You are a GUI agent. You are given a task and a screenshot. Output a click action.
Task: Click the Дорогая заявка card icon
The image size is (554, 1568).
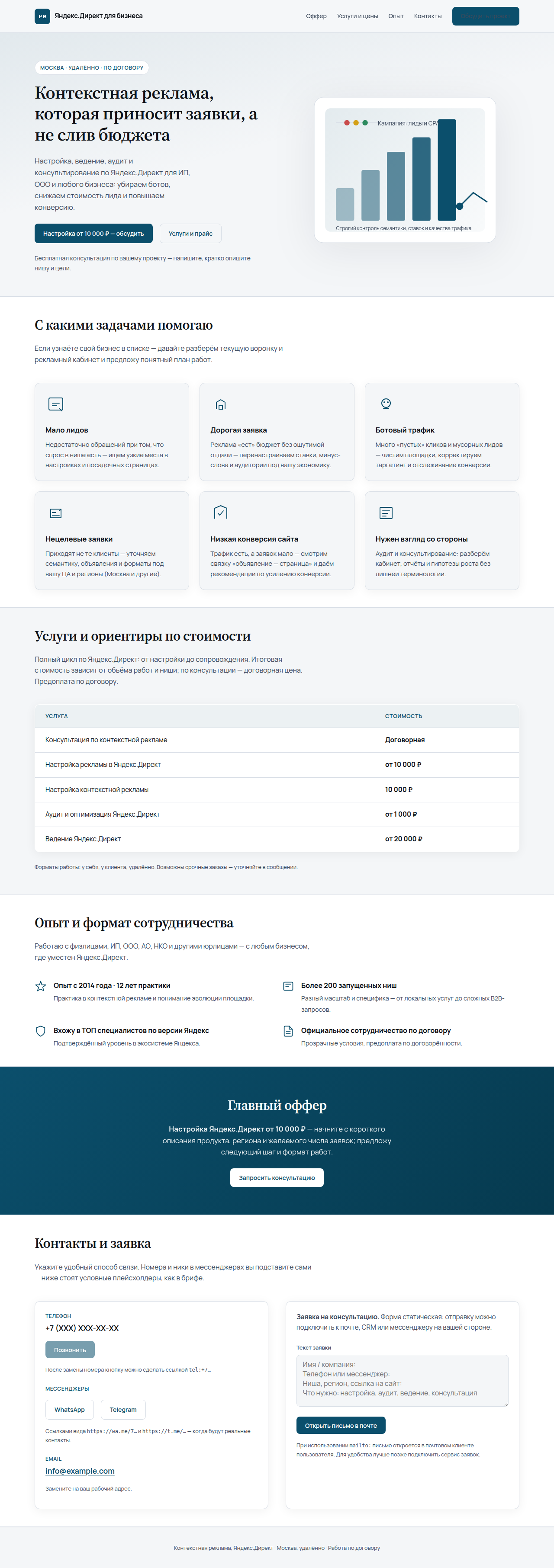[221, 404]
